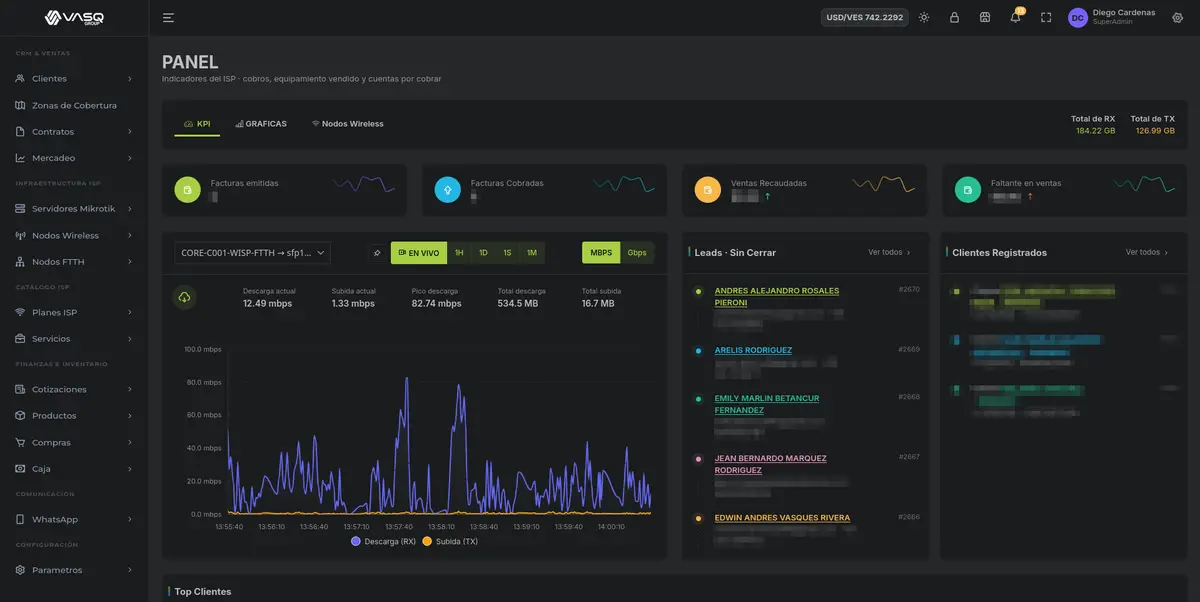The image size is (1200, 602).
Task: Select the 1S time range
Action: tap(507, 253)
